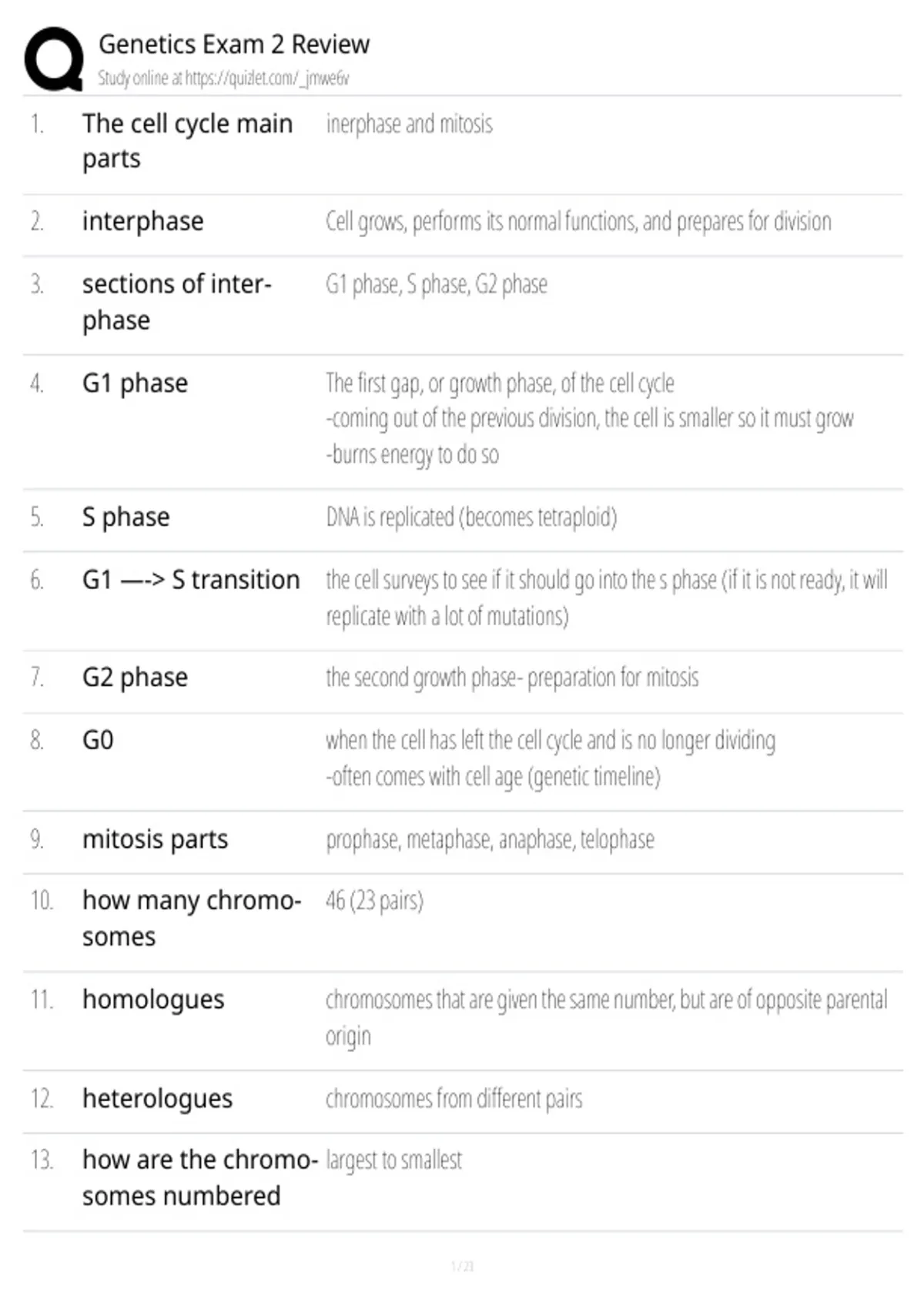
Task: Select the Genetics Exam 2 Review title
Action: click(x=234, y=45)
